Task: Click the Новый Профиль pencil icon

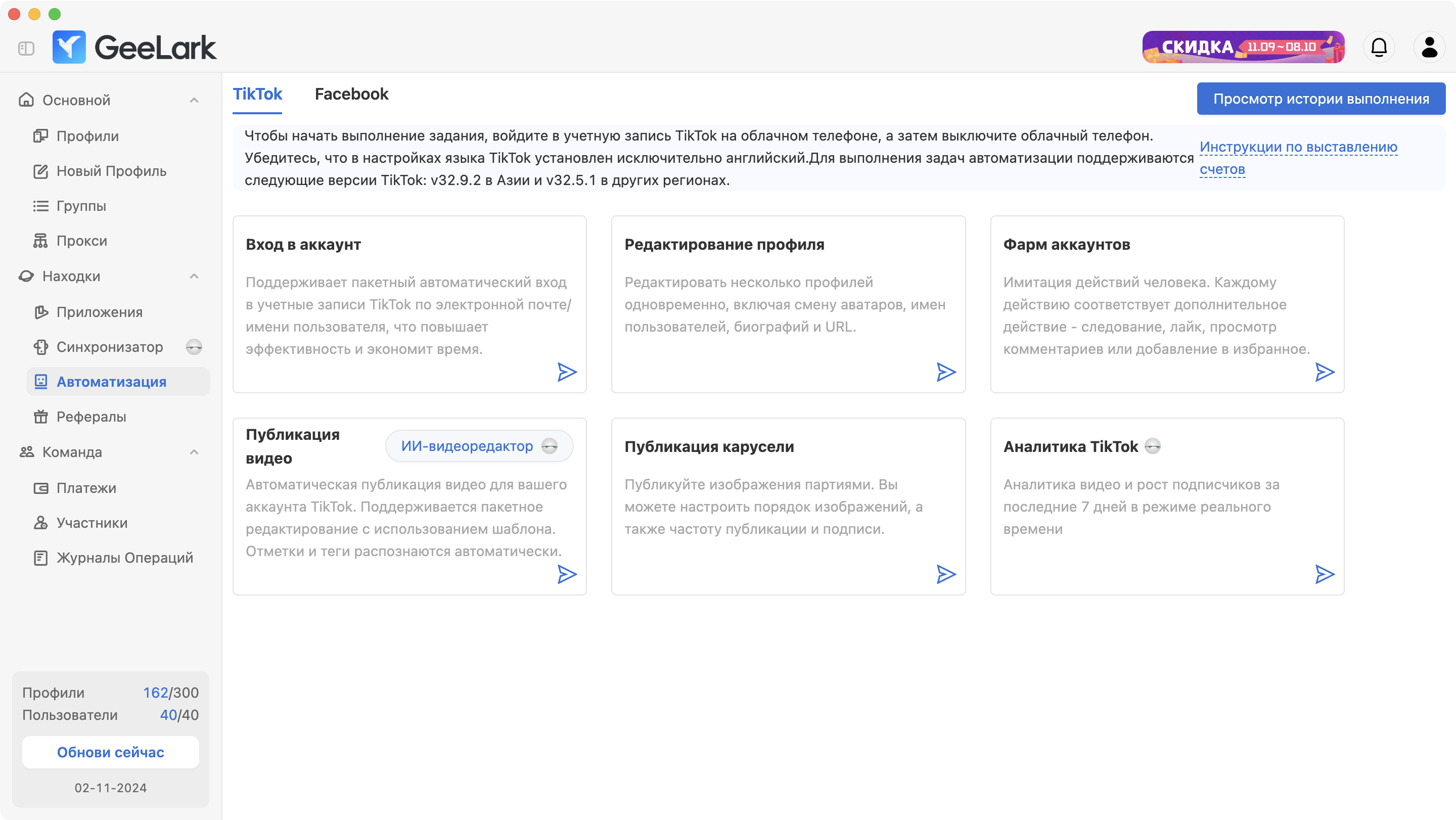Action: click(40, 171)
